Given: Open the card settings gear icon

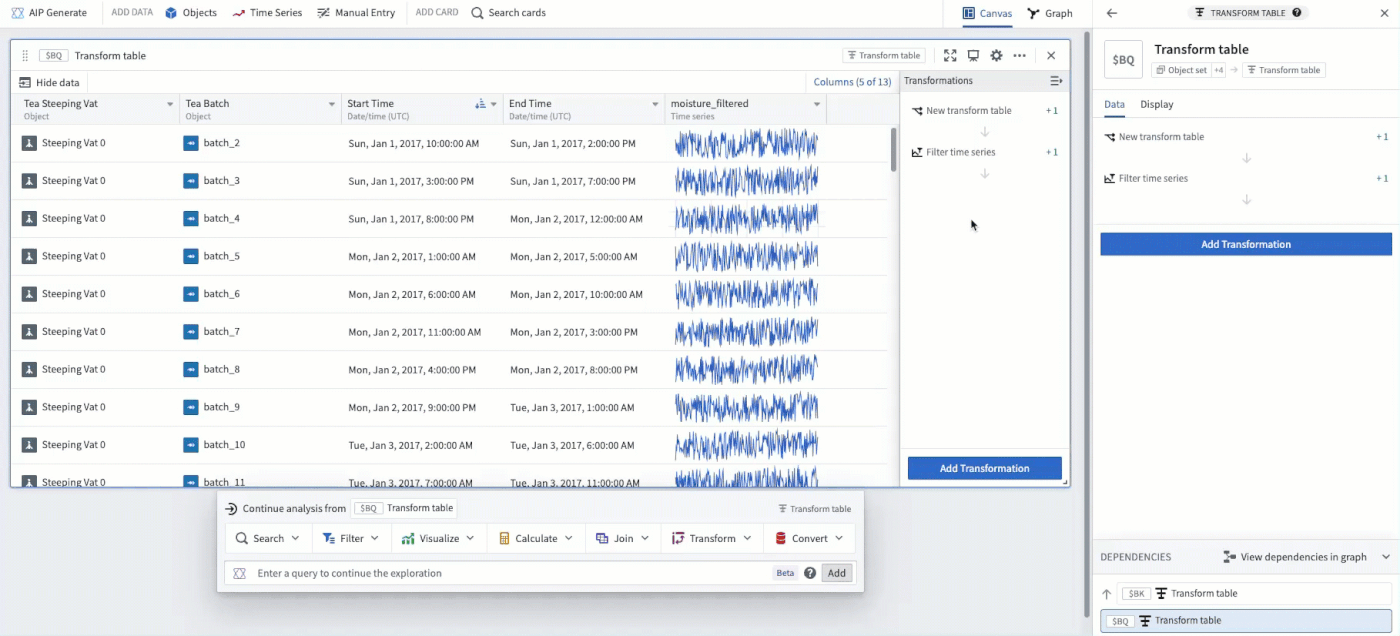Looking at the screenshot, I should pyautogui.click(x=996, y=56).
